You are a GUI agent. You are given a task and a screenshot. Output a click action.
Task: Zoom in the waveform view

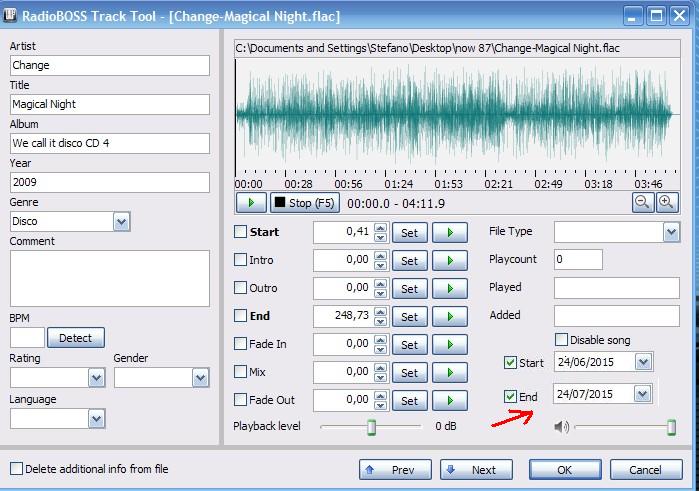pyautogui.click(x=667, y=202)
